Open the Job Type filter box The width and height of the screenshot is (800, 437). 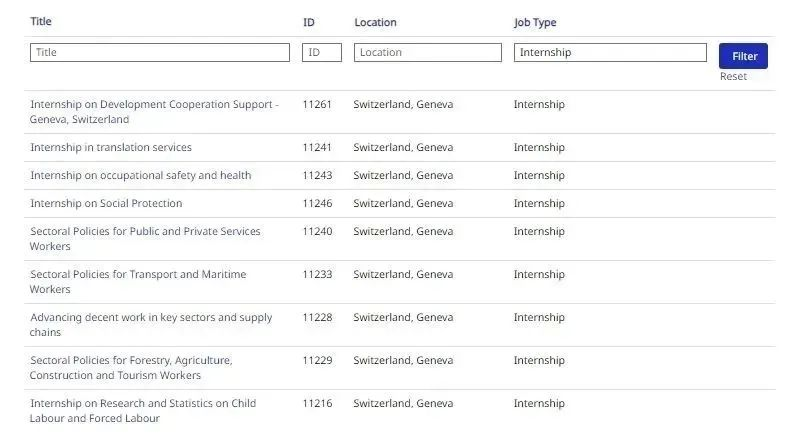pyautogui.click(x=610, y=52)
